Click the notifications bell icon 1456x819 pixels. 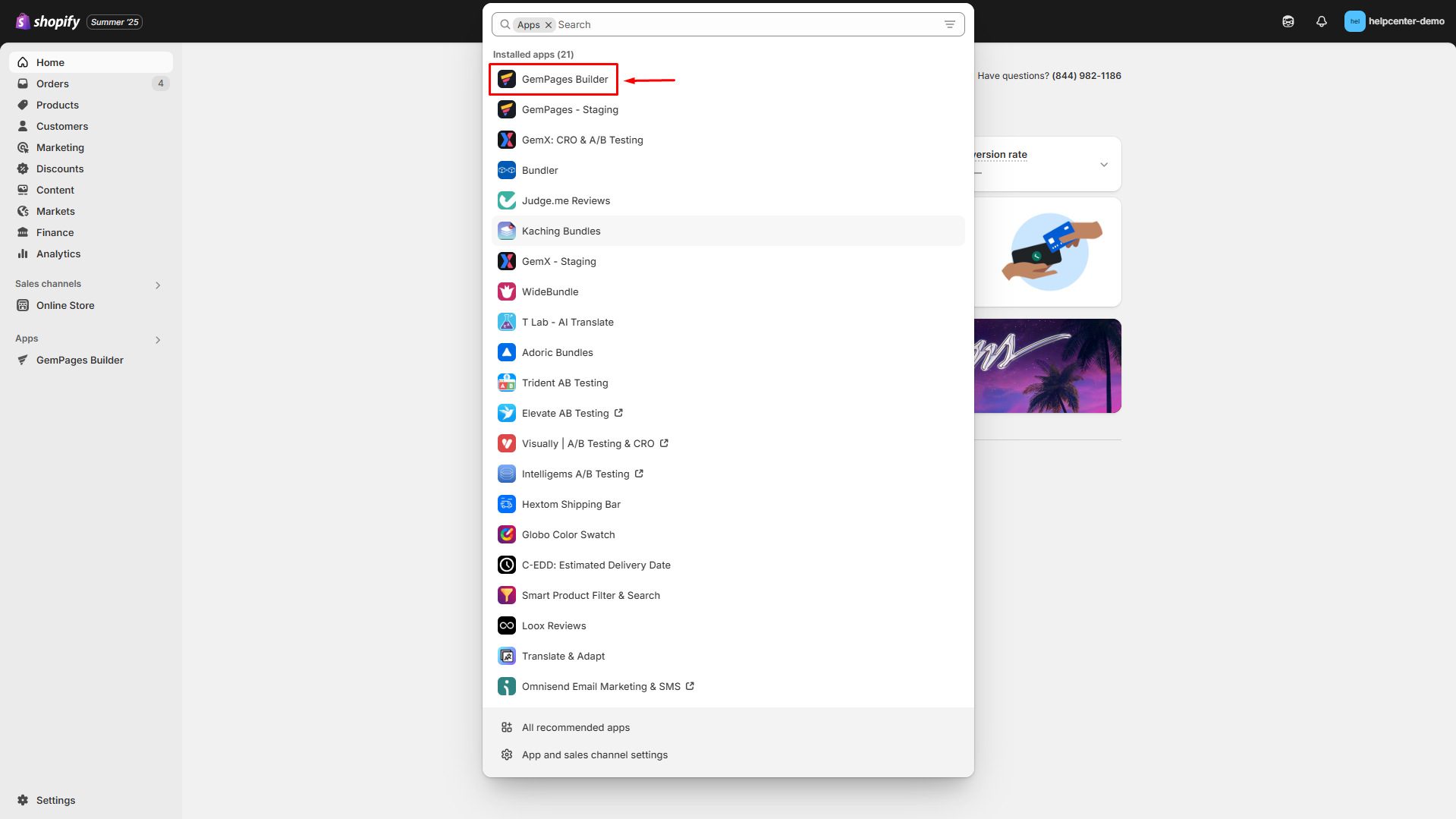1321,21
